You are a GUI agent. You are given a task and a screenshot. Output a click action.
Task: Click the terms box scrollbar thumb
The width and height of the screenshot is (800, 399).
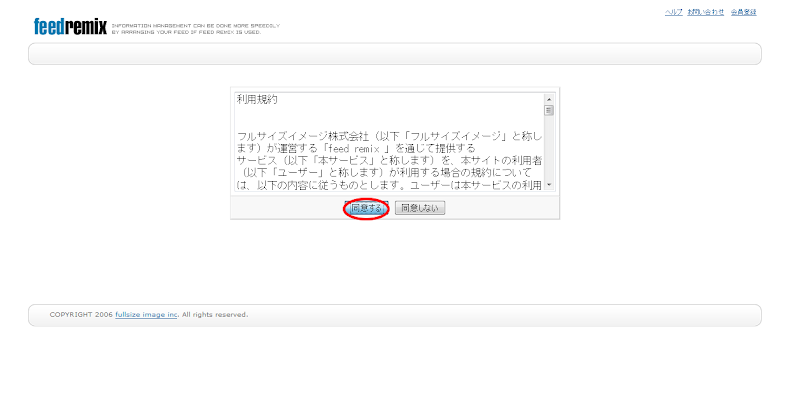(549, 110)
